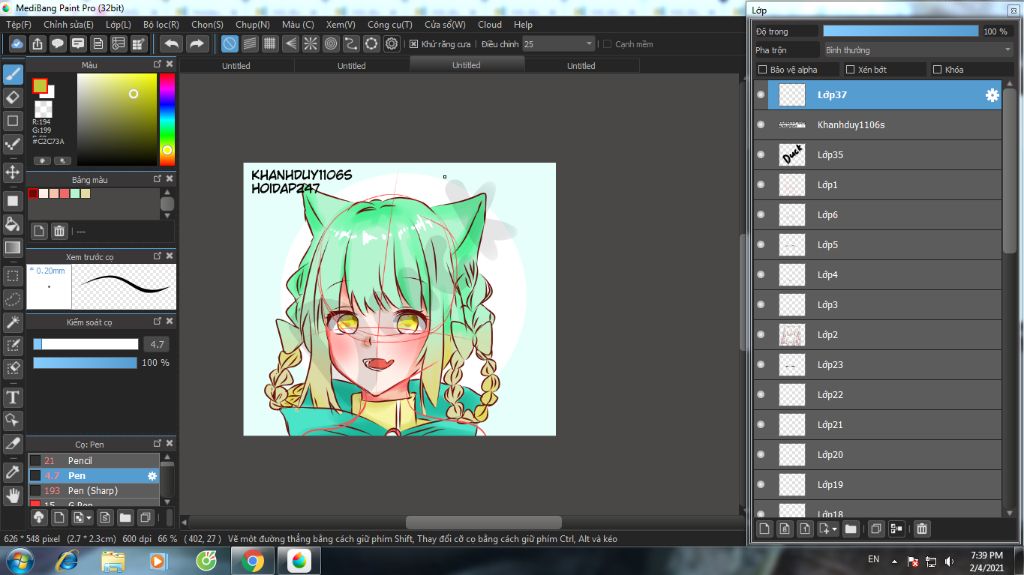Open Tệp(F) menu
The image size is (1024, 575).
19,24
